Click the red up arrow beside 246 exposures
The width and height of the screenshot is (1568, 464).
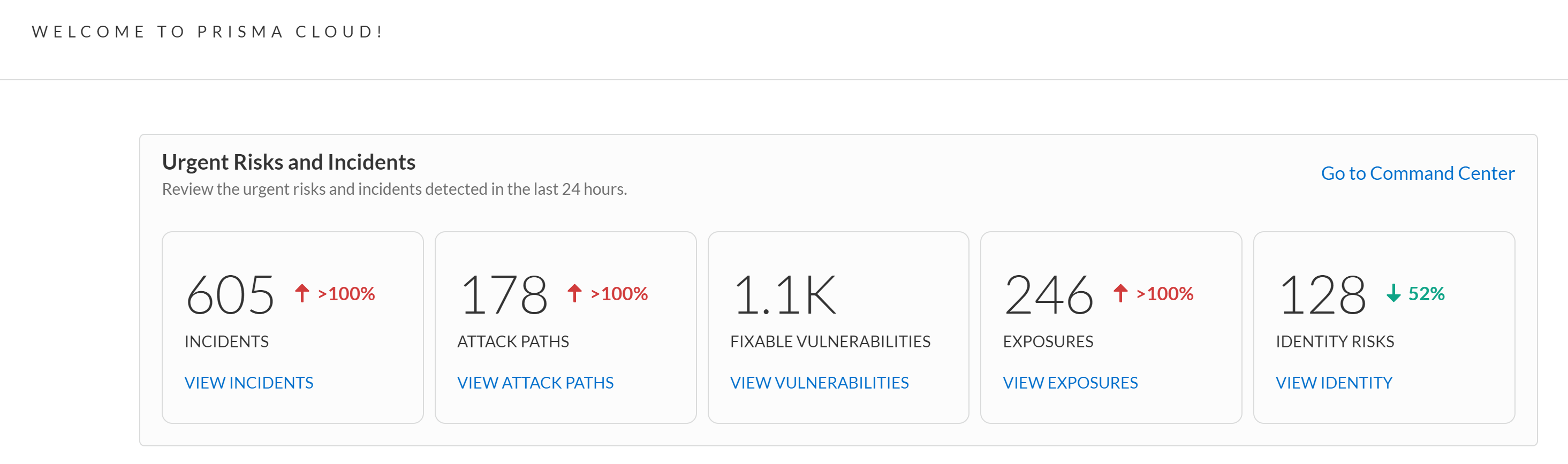coord(1120,293)
